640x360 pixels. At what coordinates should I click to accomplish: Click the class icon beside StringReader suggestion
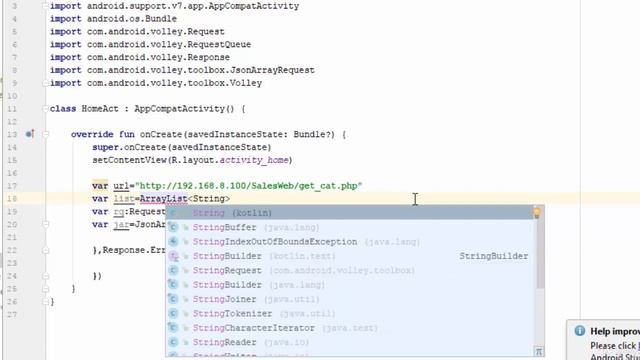click(173, 342)
